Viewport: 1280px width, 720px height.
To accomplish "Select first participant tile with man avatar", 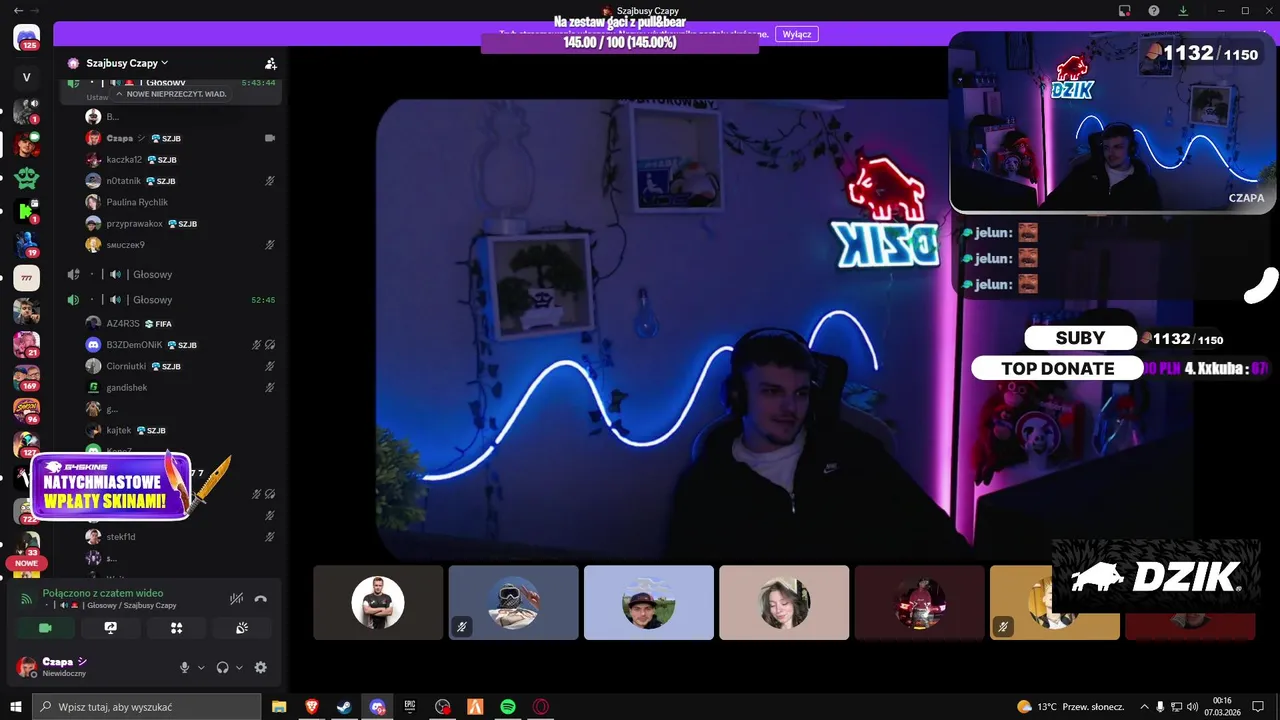I will [378, 603].
